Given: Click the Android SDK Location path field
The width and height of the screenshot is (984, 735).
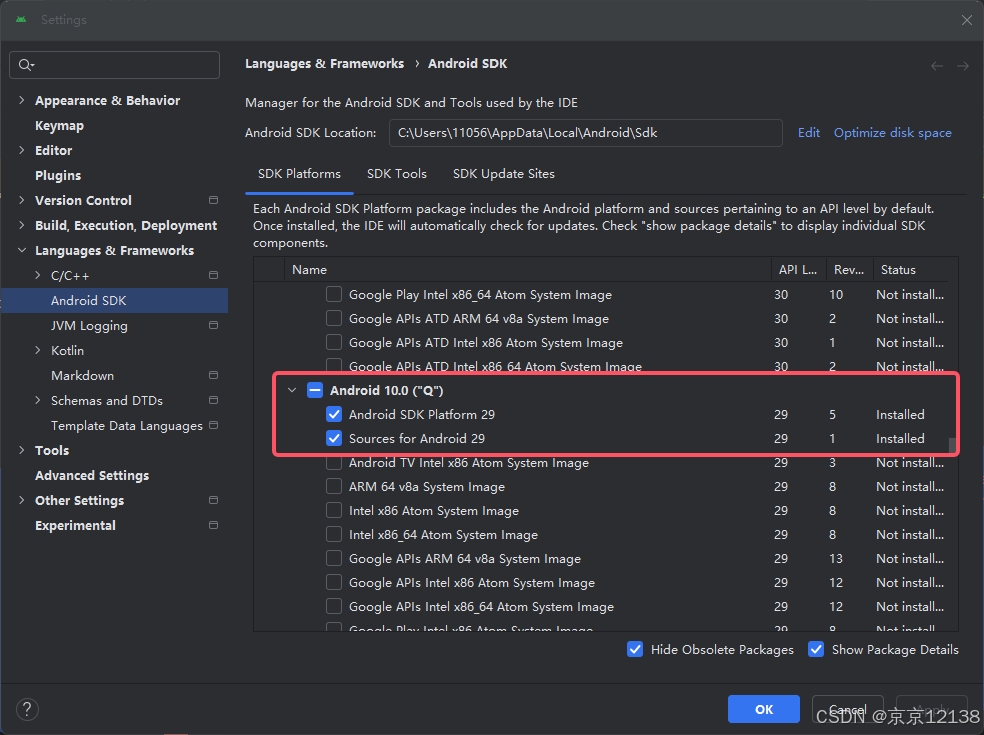Looking at the screenshot, I should tap(586, 133).
